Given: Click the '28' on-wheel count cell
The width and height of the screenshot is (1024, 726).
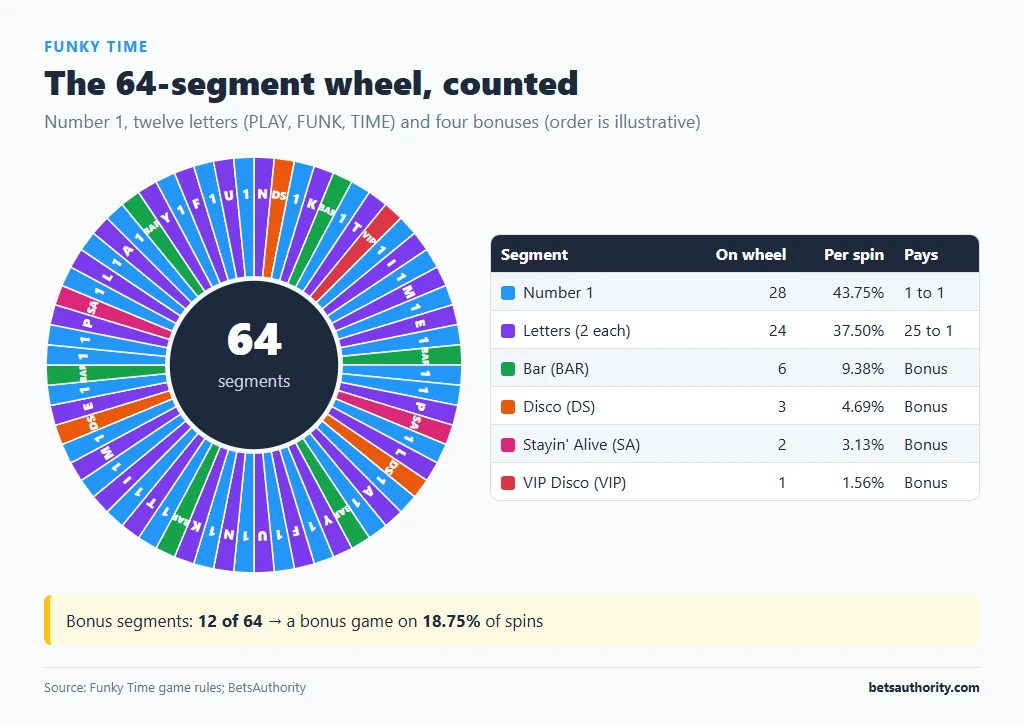Looking at the screenshot, I should pos(777,292).
